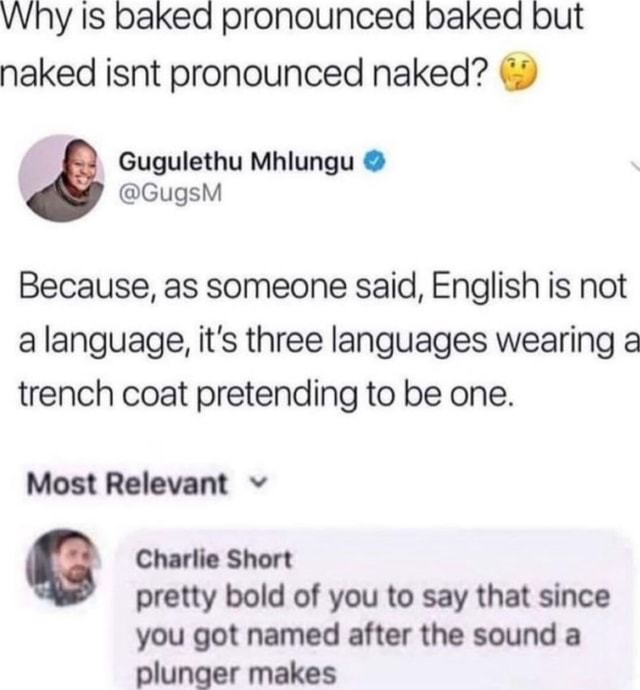640x690 pixels.
Task: Click the word 'naked?' before the emoji
Action: coord(431,70)
